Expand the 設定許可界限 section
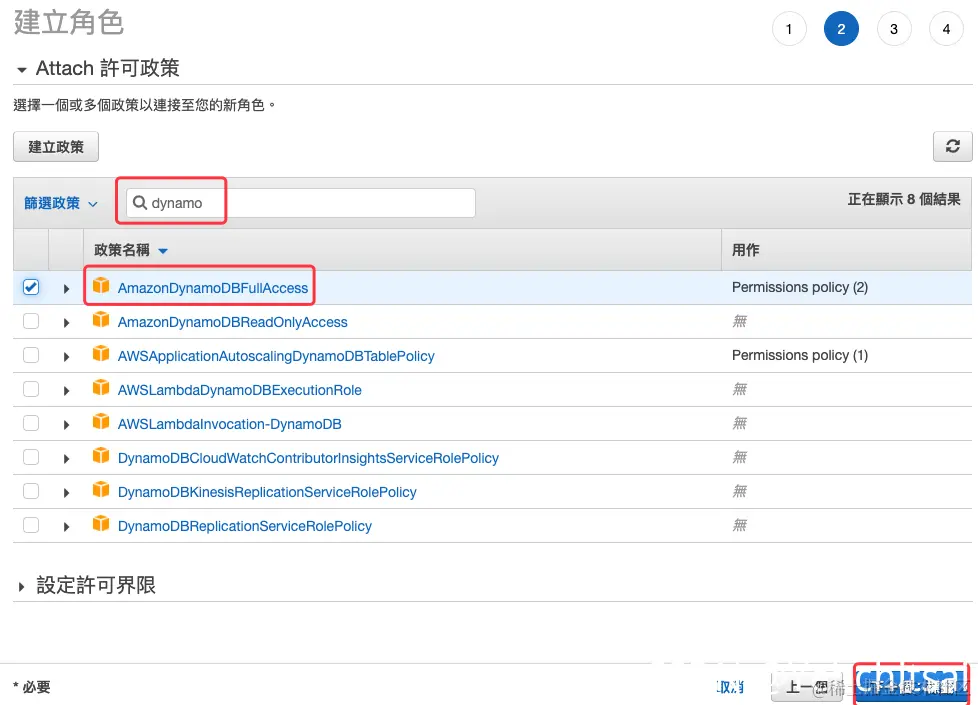This screenshot has height=705, width=978. click(22, 586)
